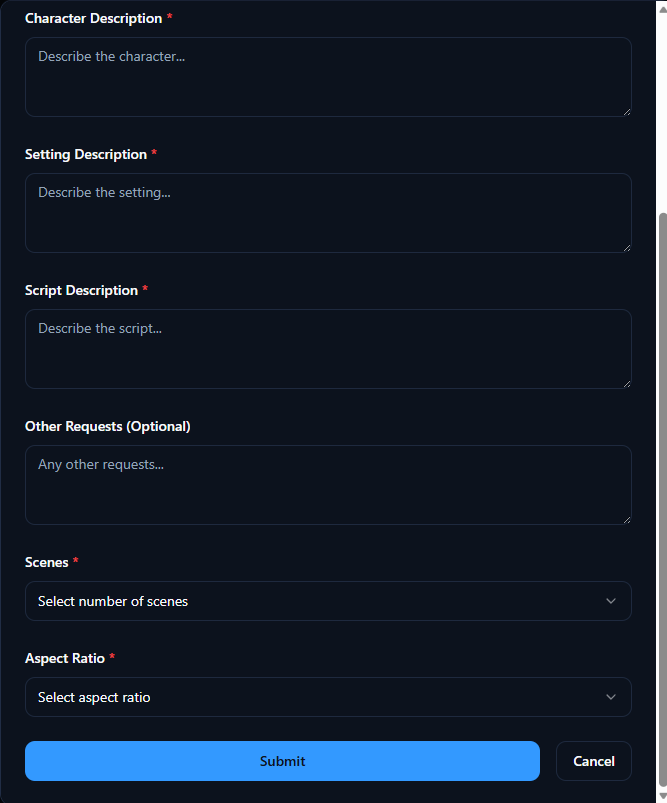Focus the Script Description text area

[328, 349]
